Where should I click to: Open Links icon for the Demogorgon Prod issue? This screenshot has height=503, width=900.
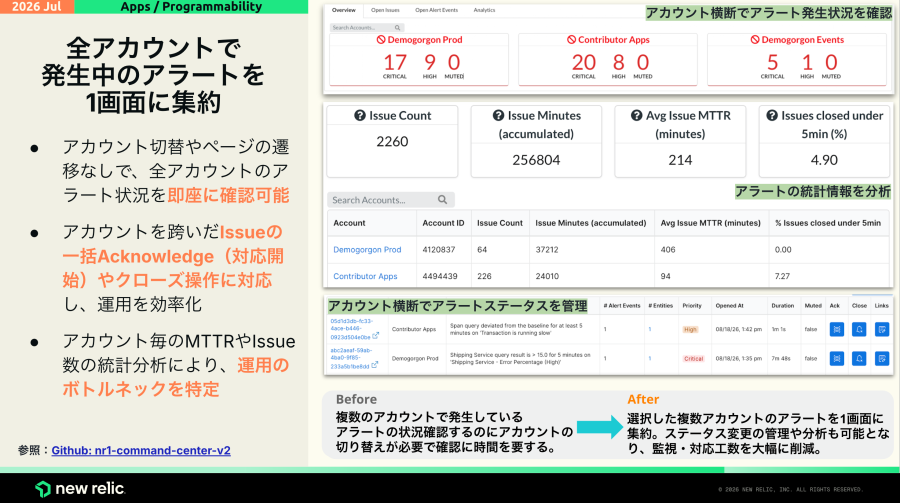coord(882,358)
